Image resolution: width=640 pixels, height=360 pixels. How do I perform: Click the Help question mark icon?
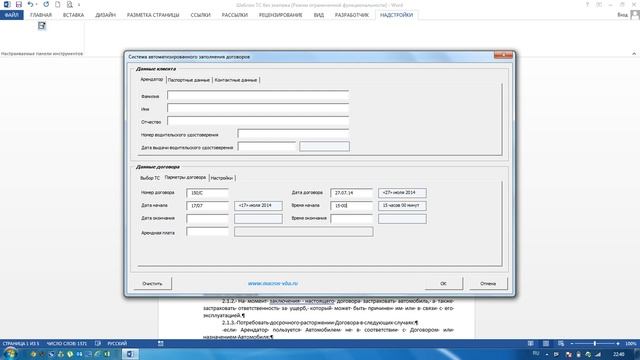(587, 4)
